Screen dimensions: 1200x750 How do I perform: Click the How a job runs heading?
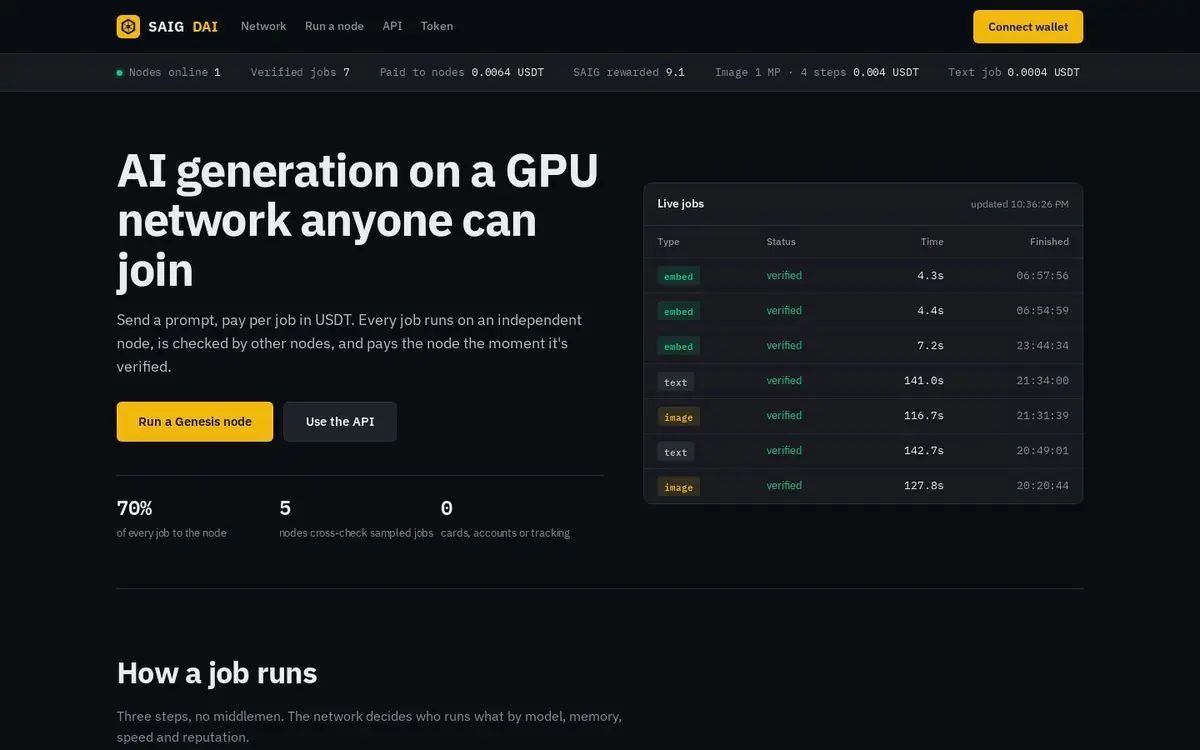[217, 673]
